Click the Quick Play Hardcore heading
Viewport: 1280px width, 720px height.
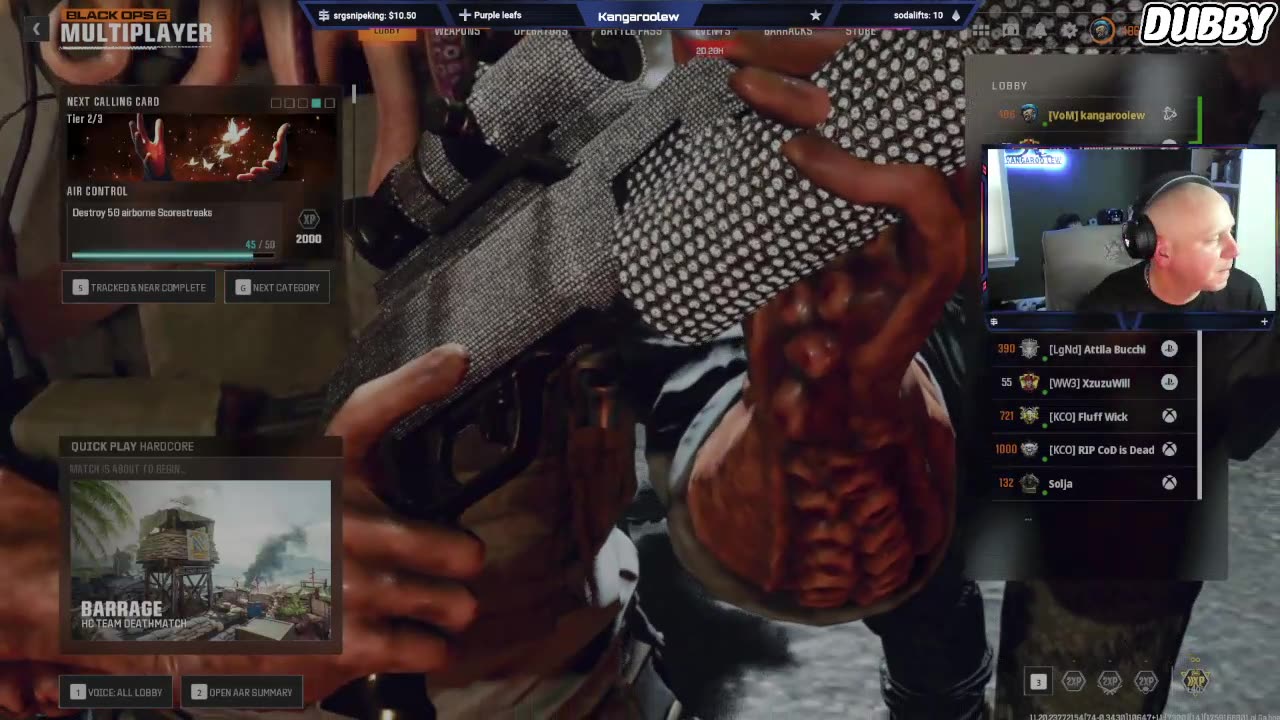coord(132,446)
